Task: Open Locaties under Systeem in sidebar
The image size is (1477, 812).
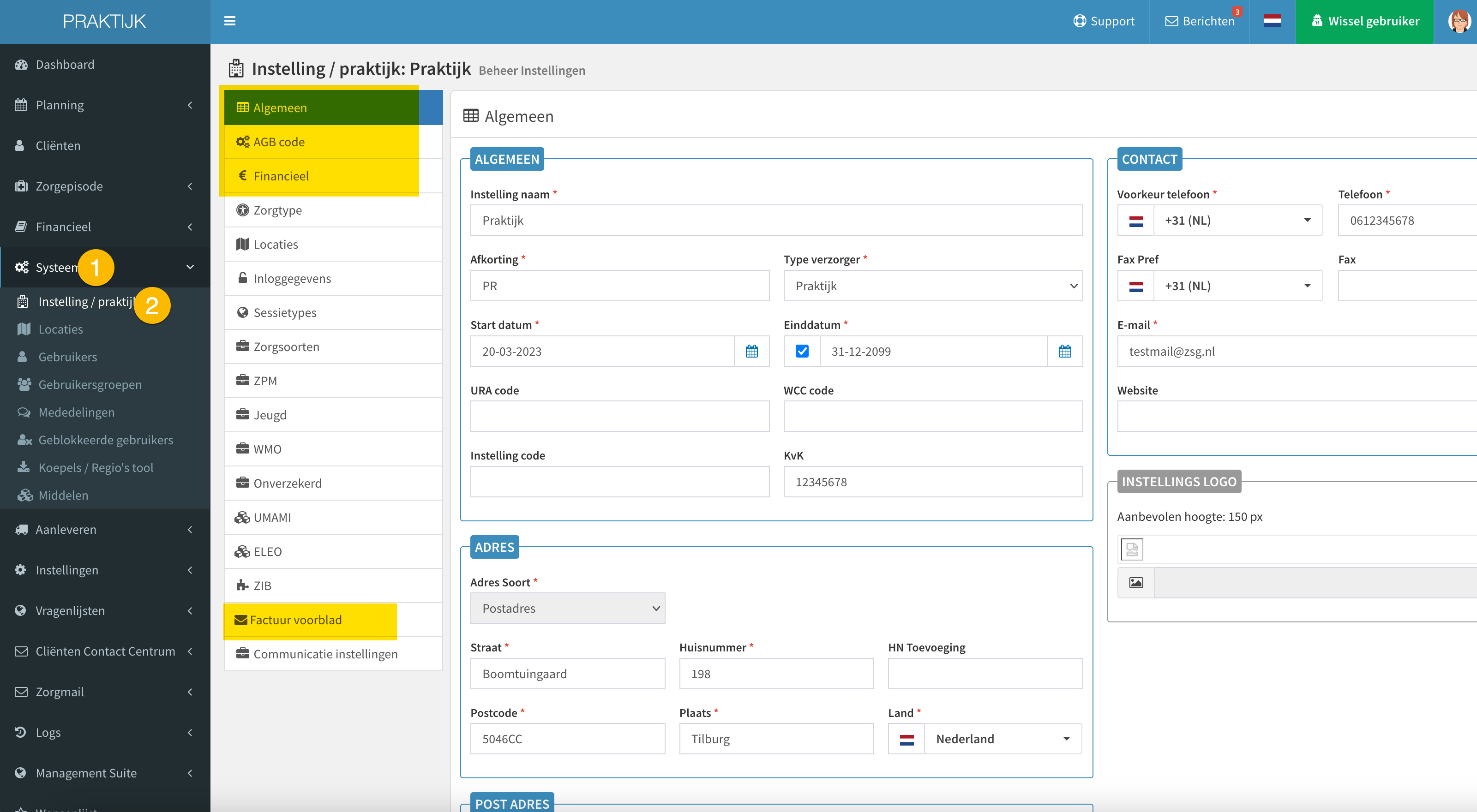Action: (60, 329)
